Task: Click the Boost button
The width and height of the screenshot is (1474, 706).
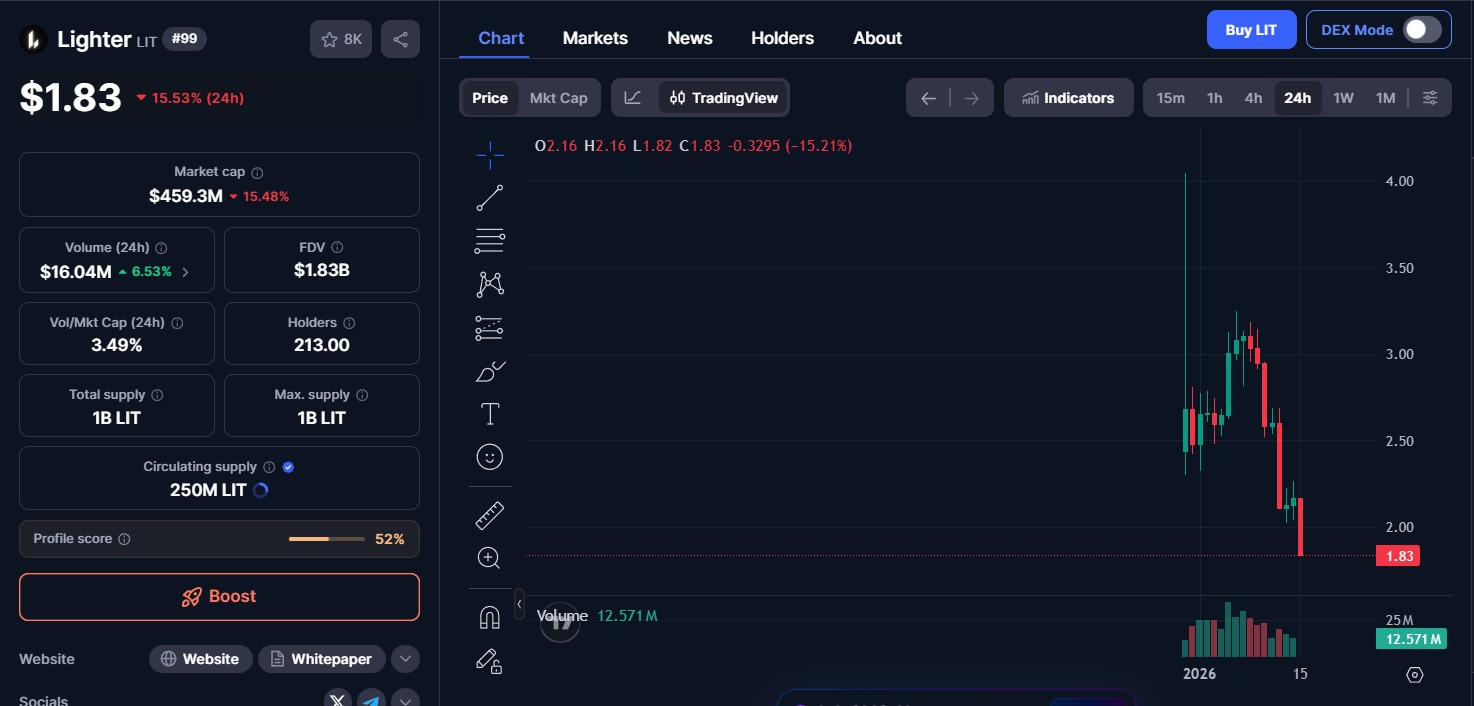Action: click(219, 596)
